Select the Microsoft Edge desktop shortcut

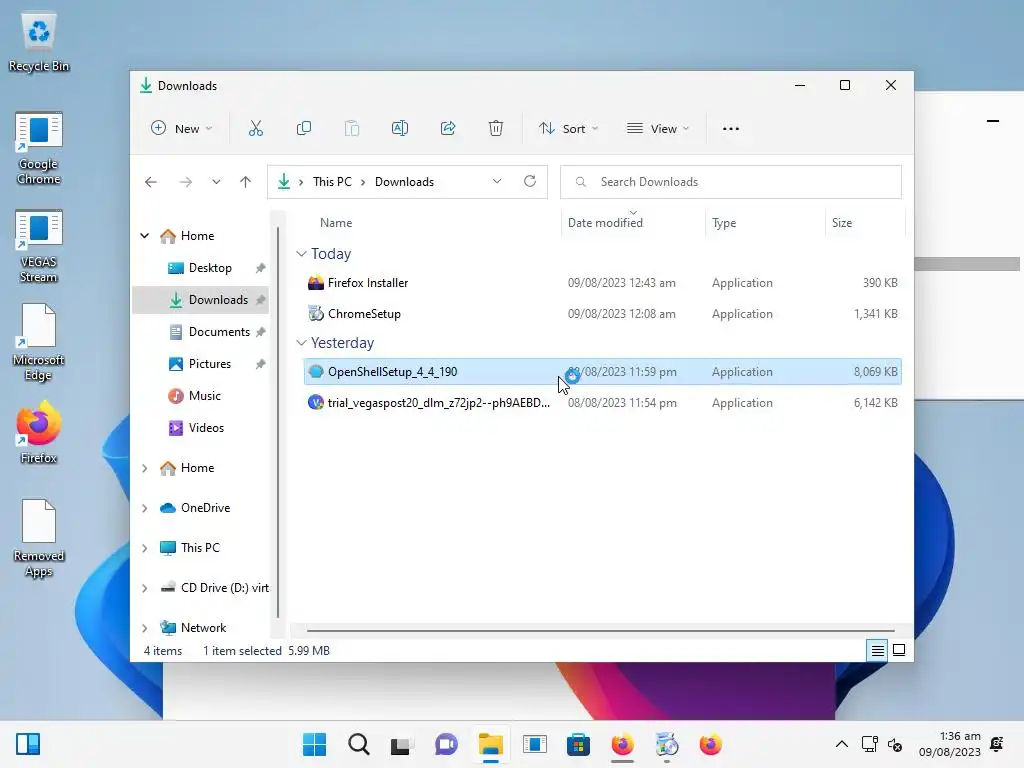(x=39, y=343)
